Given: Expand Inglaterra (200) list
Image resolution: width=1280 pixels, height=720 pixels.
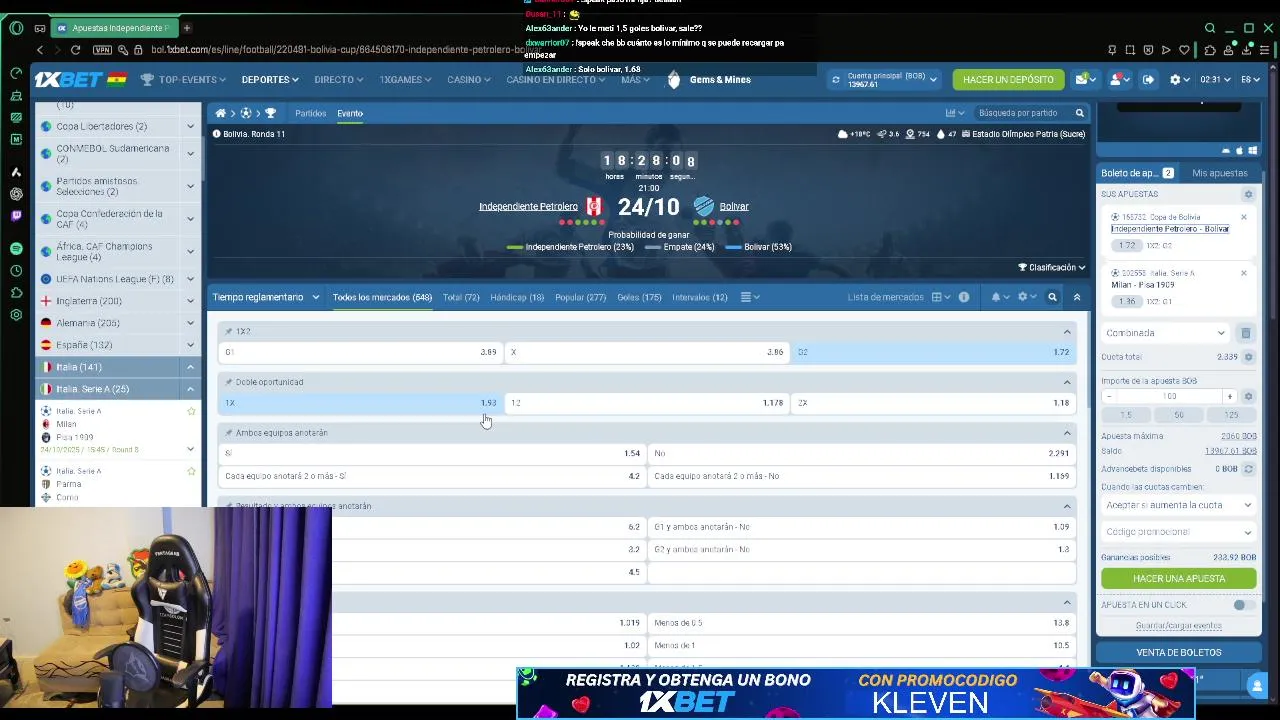Looking at the screenshot, I should [190, 301].
